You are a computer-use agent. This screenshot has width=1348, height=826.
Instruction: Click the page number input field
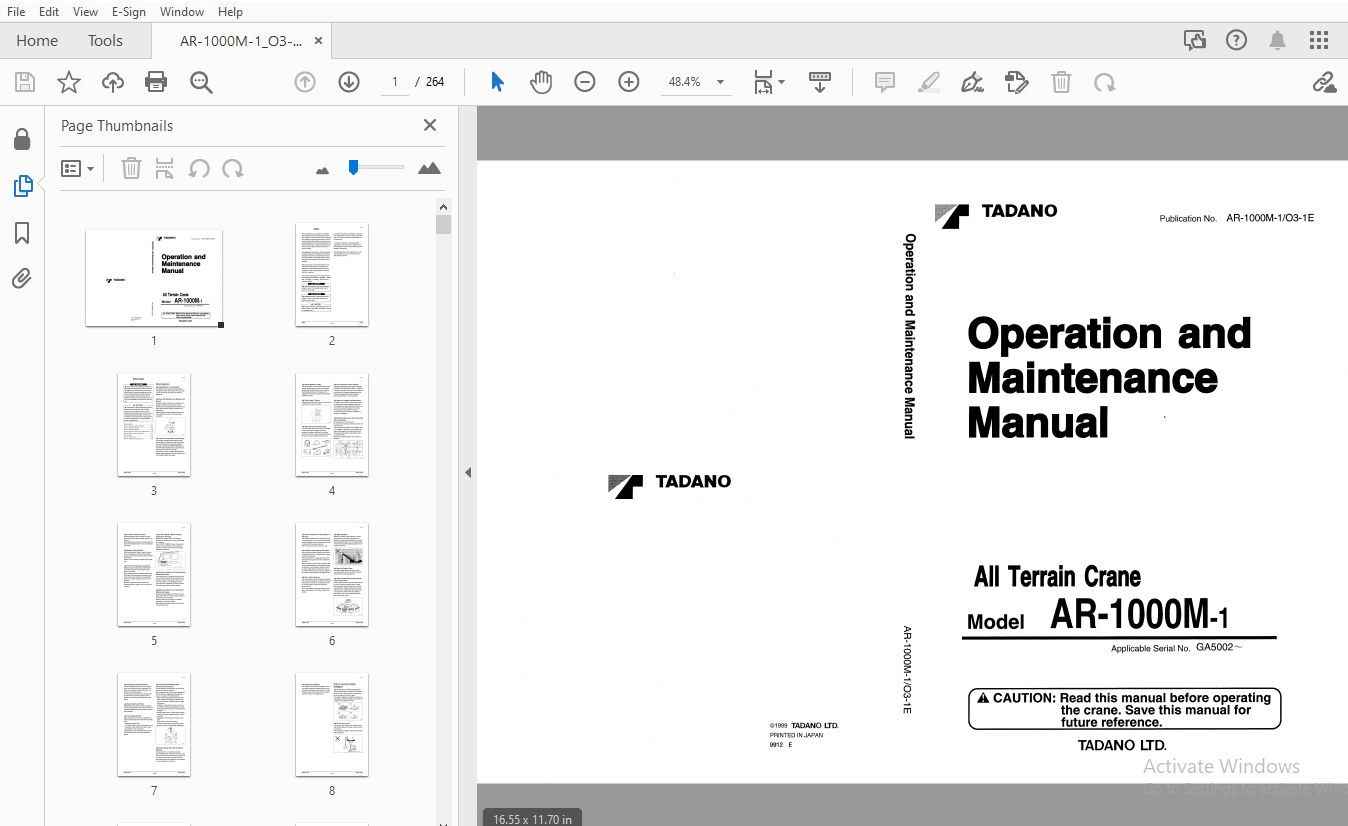pyautogui.click(x=395, y=82)
